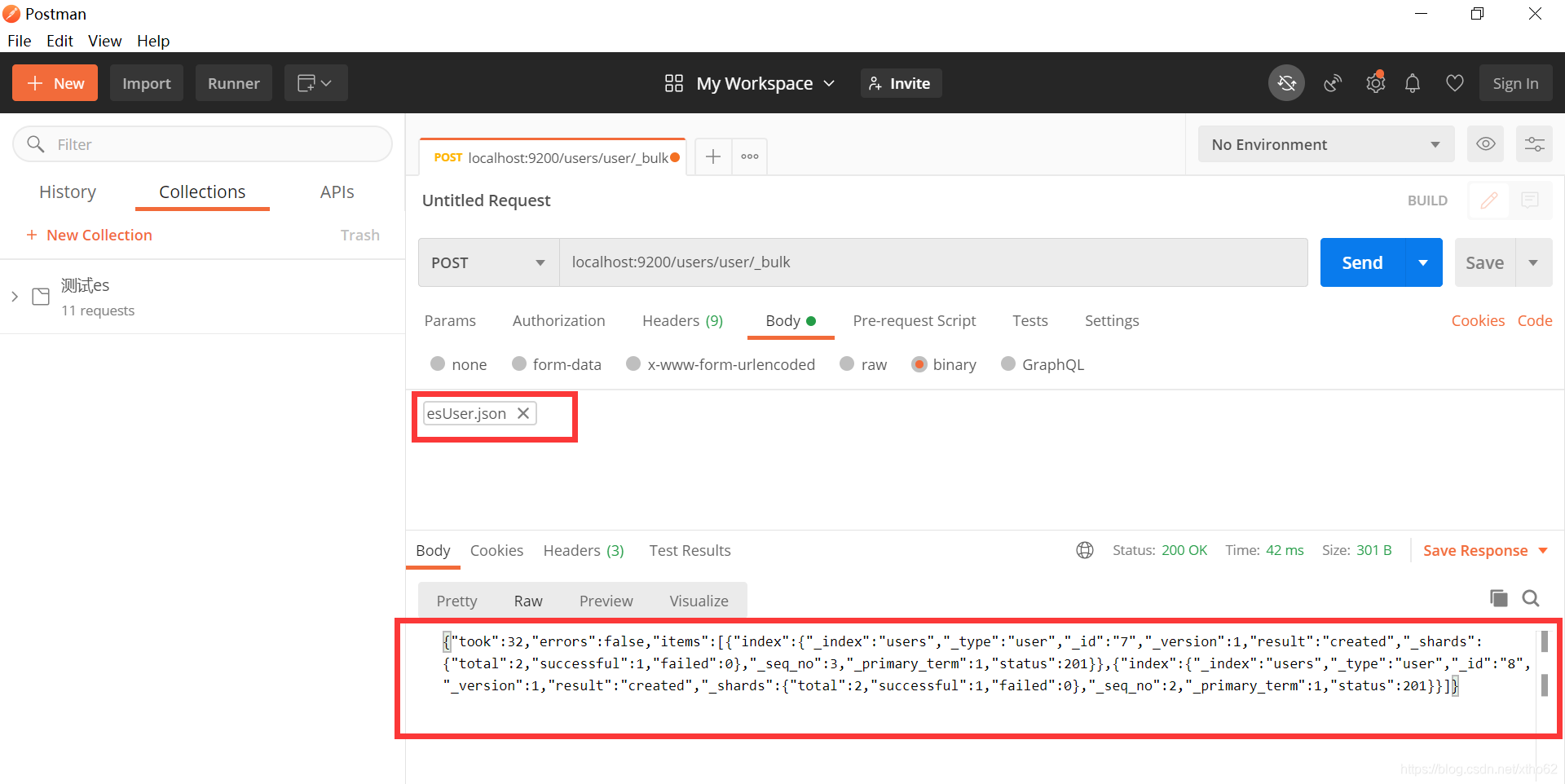Expand the 测试es collection chevron

(x=14, y=297)
